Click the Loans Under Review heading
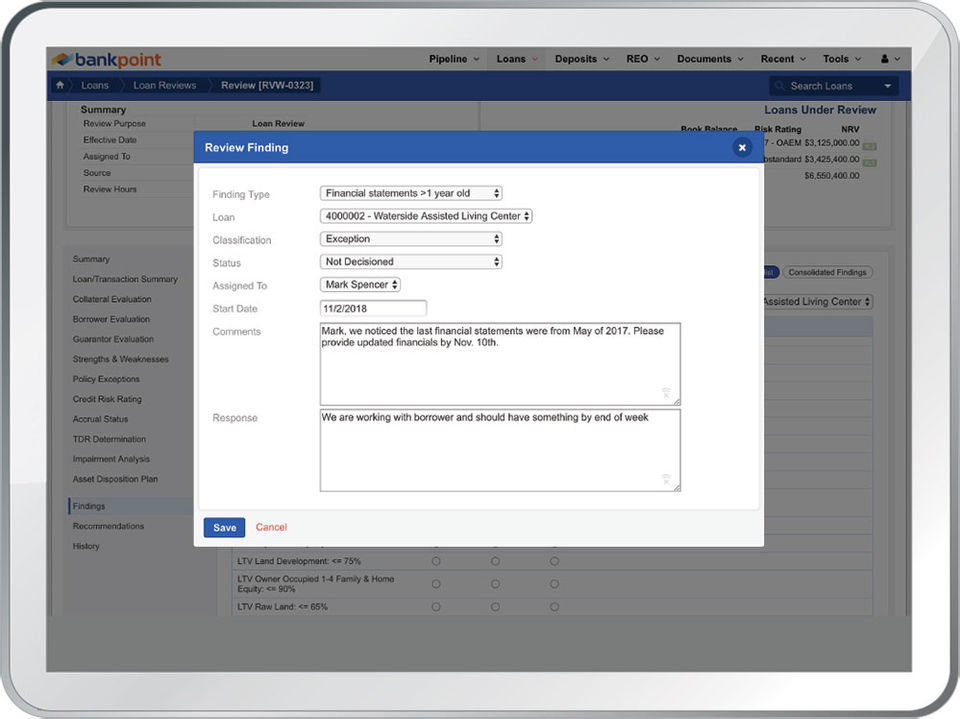The width and height of the screenshot is (960, 719). [x=820, y=110]
